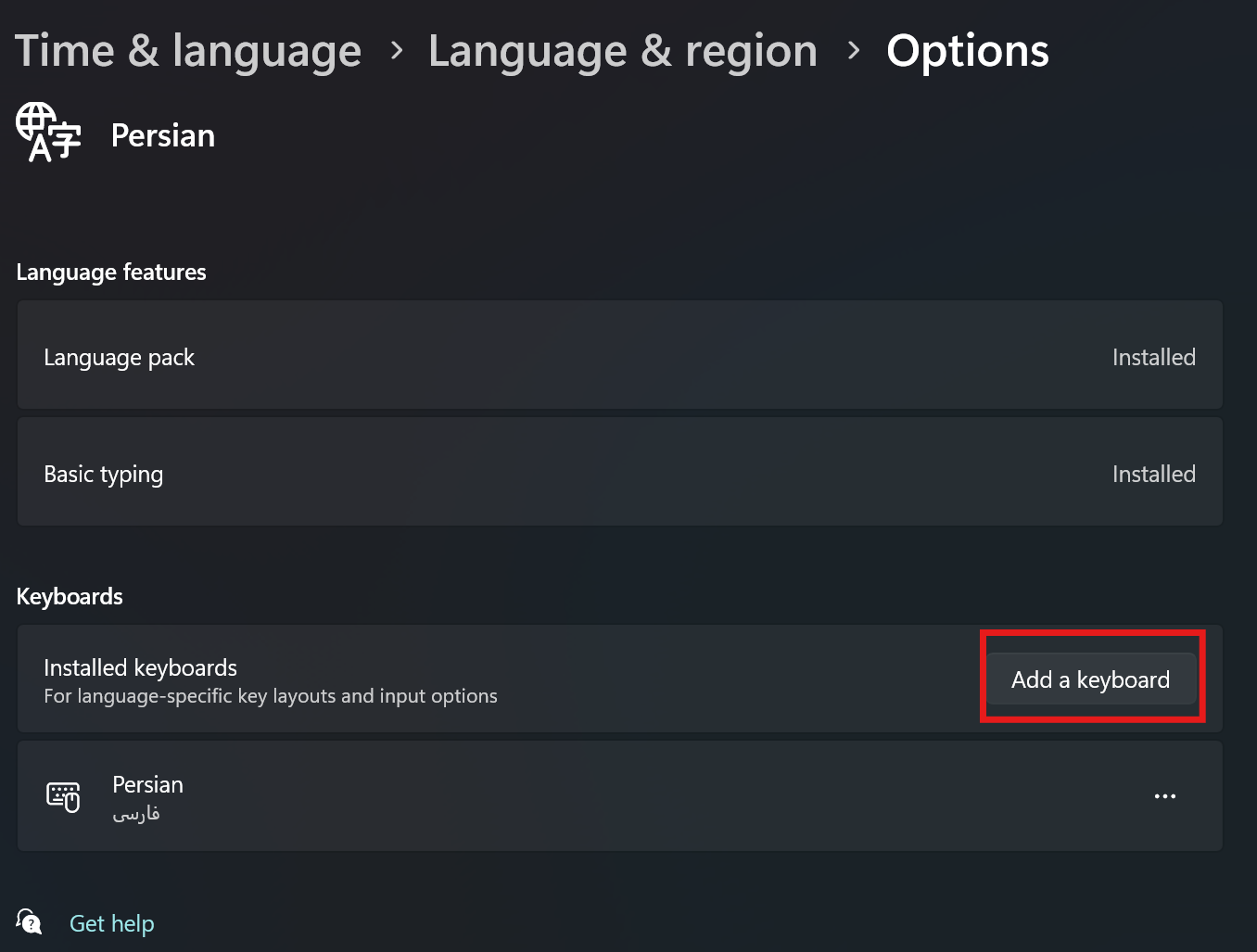This screenshot has height=952, width=1257.
Task: Open the Get help link
Action: [111, 922]
